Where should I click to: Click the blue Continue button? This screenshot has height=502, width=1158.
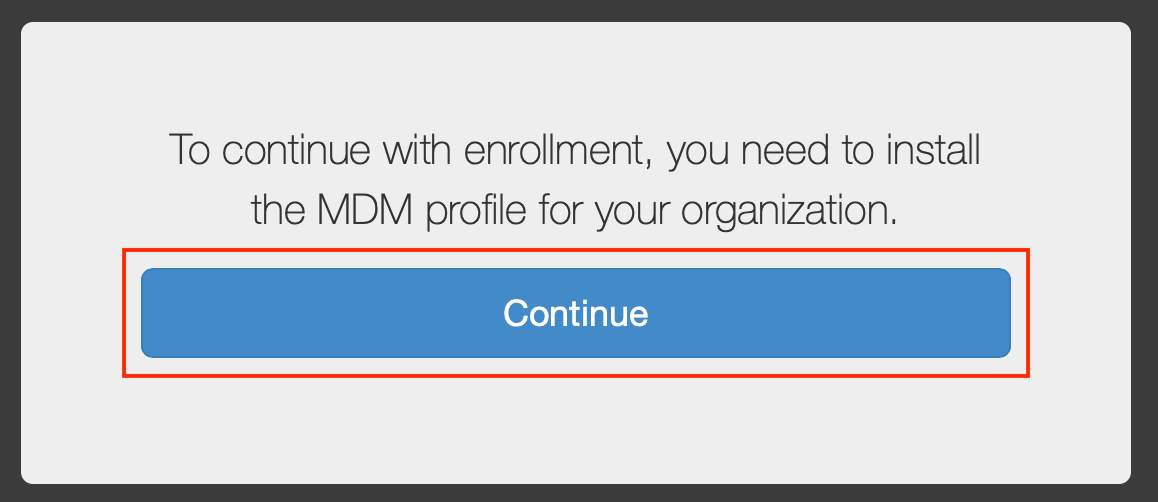point(575,313)
